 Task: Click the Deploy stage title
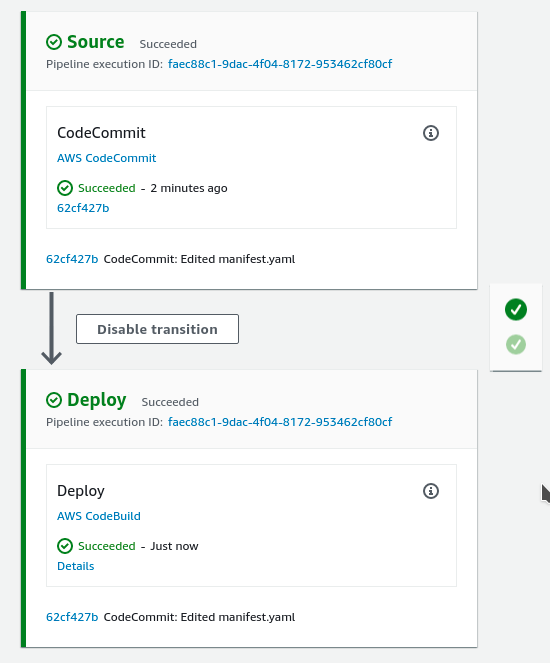click(97, 400)
